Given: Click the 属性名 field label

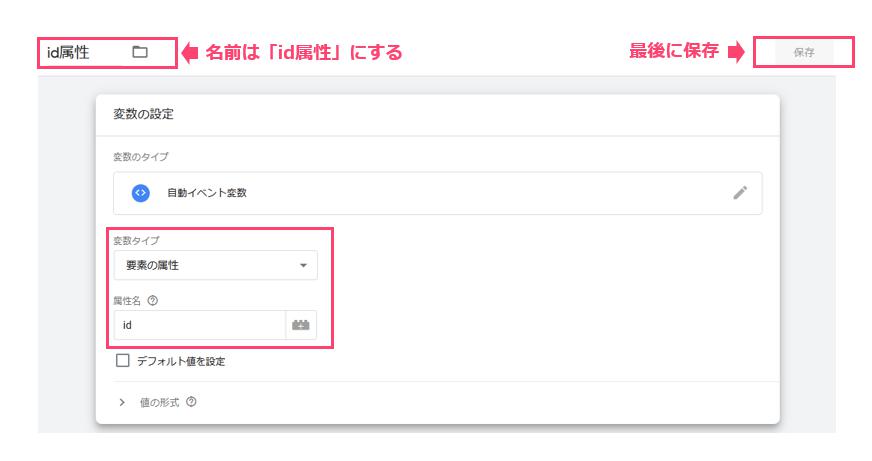Looking at the screenshot, I should pos(127,301).
